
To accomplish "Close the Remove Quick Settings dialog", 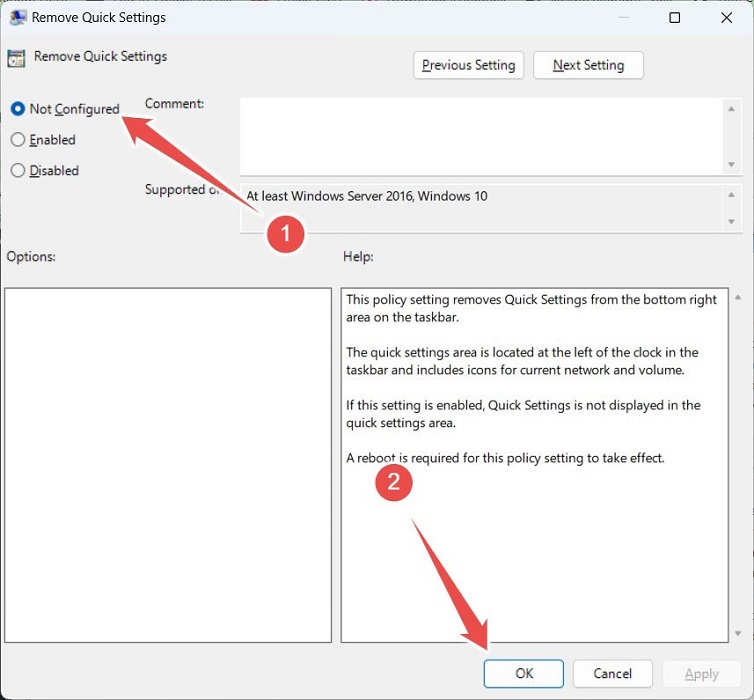I will click(x=727, y=18).
